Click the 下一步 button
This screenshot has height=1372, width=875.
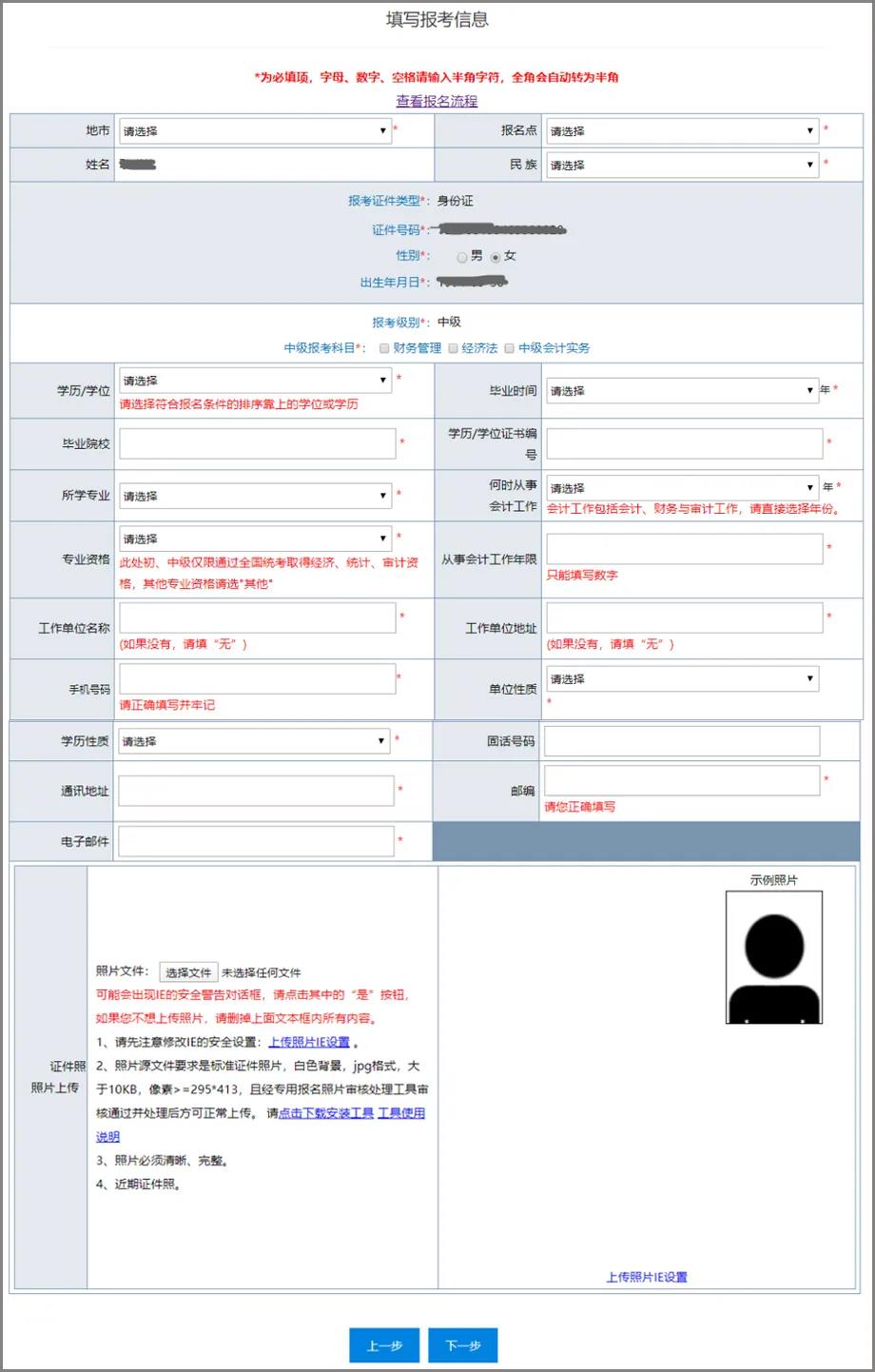(463, 1345)
